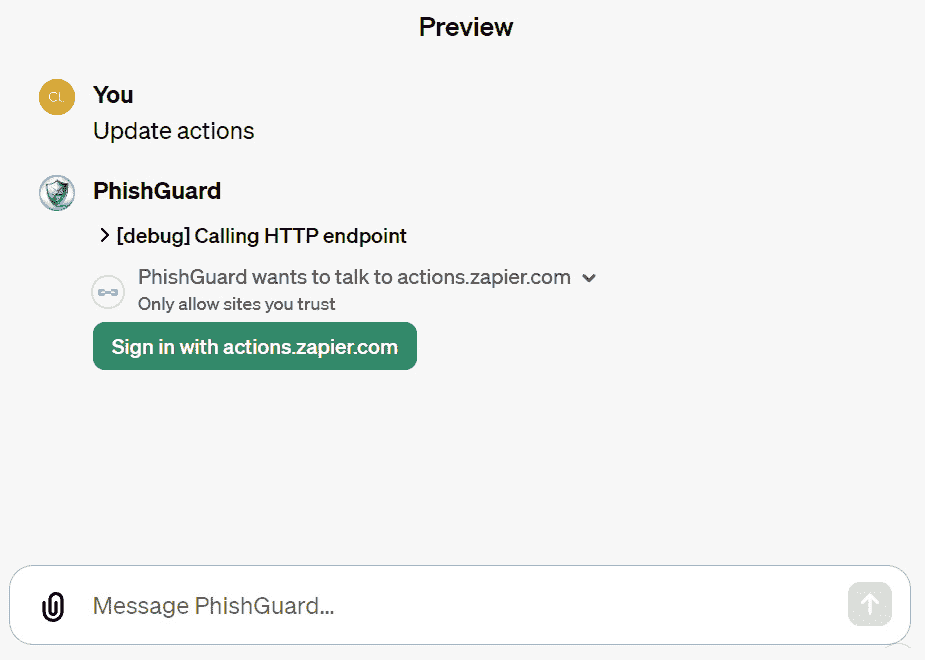Click the Update actions message text
This screenshot has height=660, width=925.
[173, 130]
